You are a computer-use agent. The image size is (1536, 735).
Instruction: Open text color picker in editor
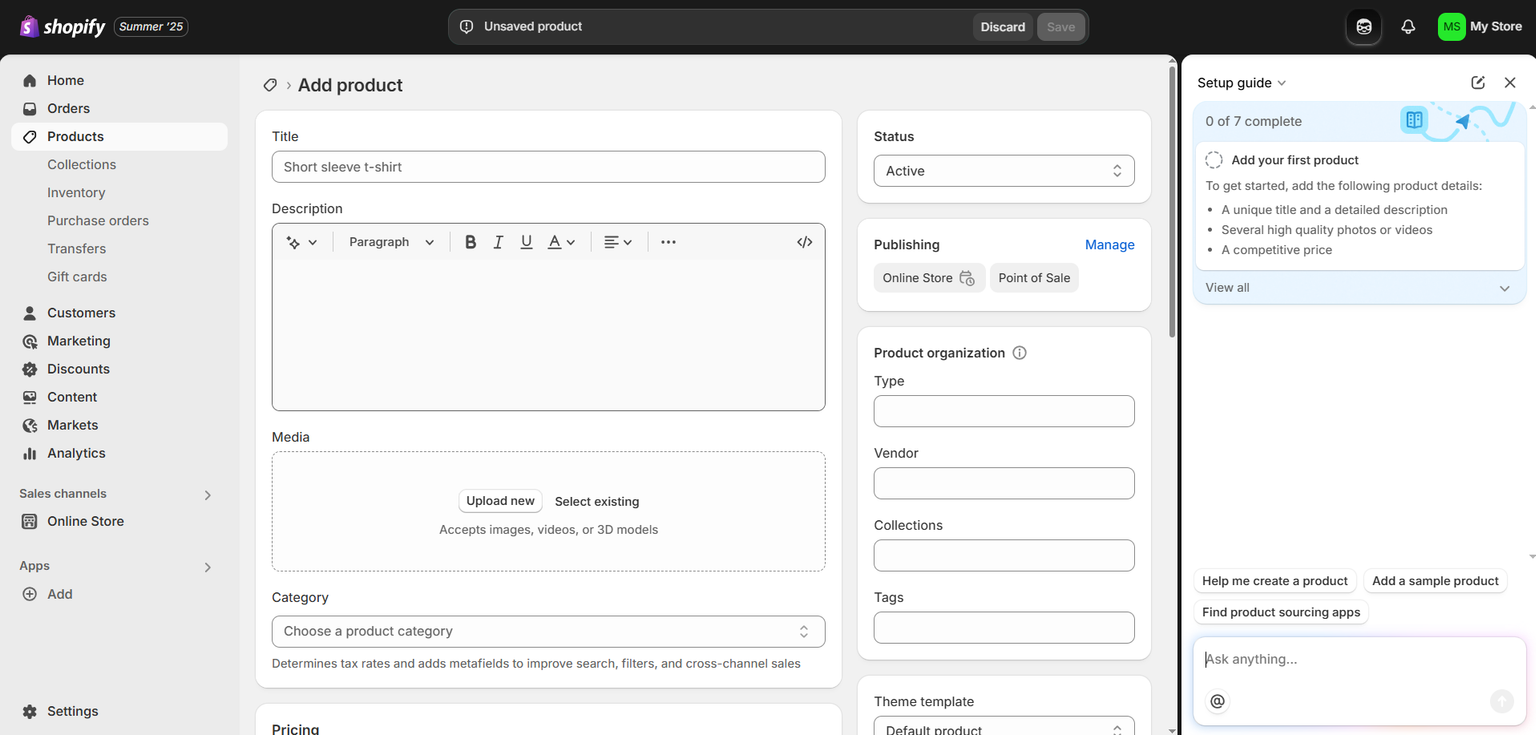point(561,242)
